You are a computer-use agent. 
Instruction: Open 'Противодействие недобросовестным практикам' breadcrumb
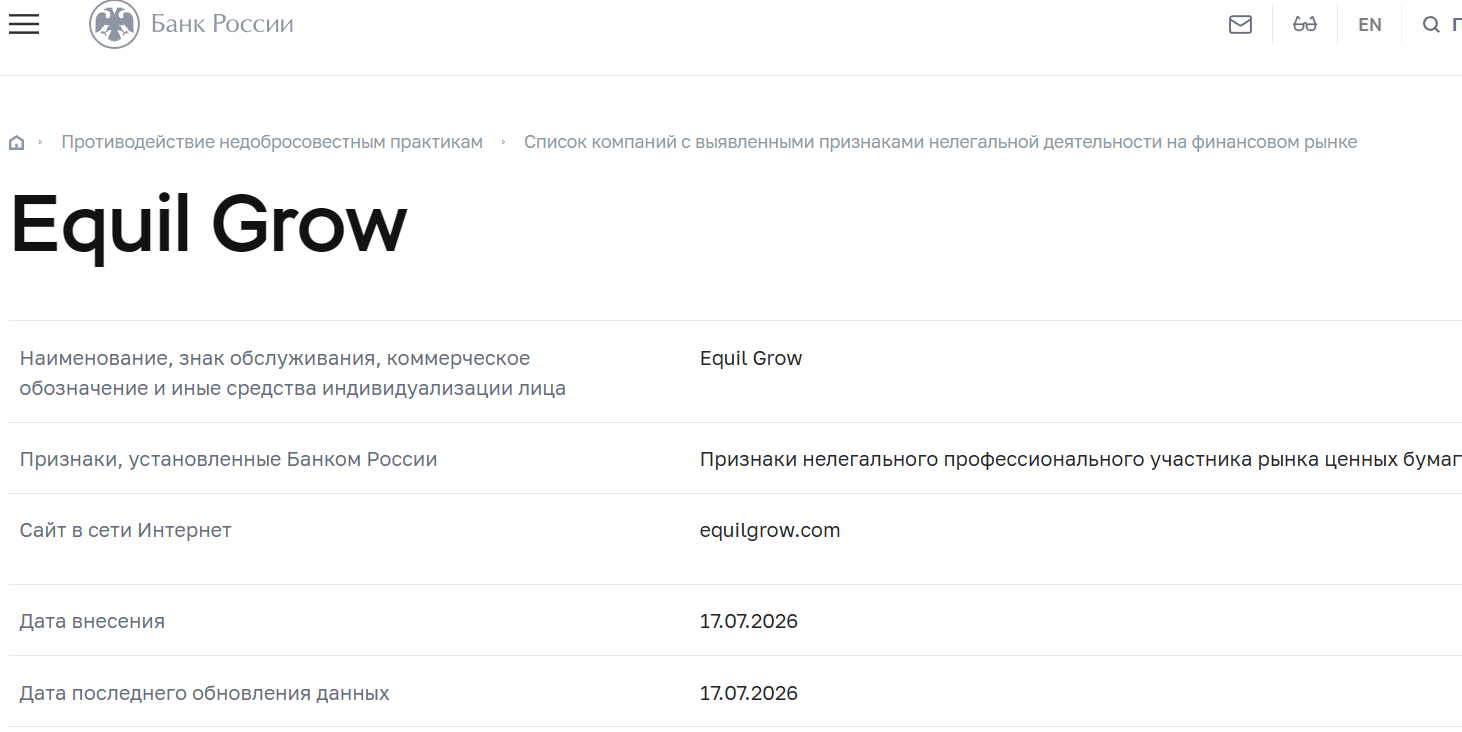coord(272,142)
